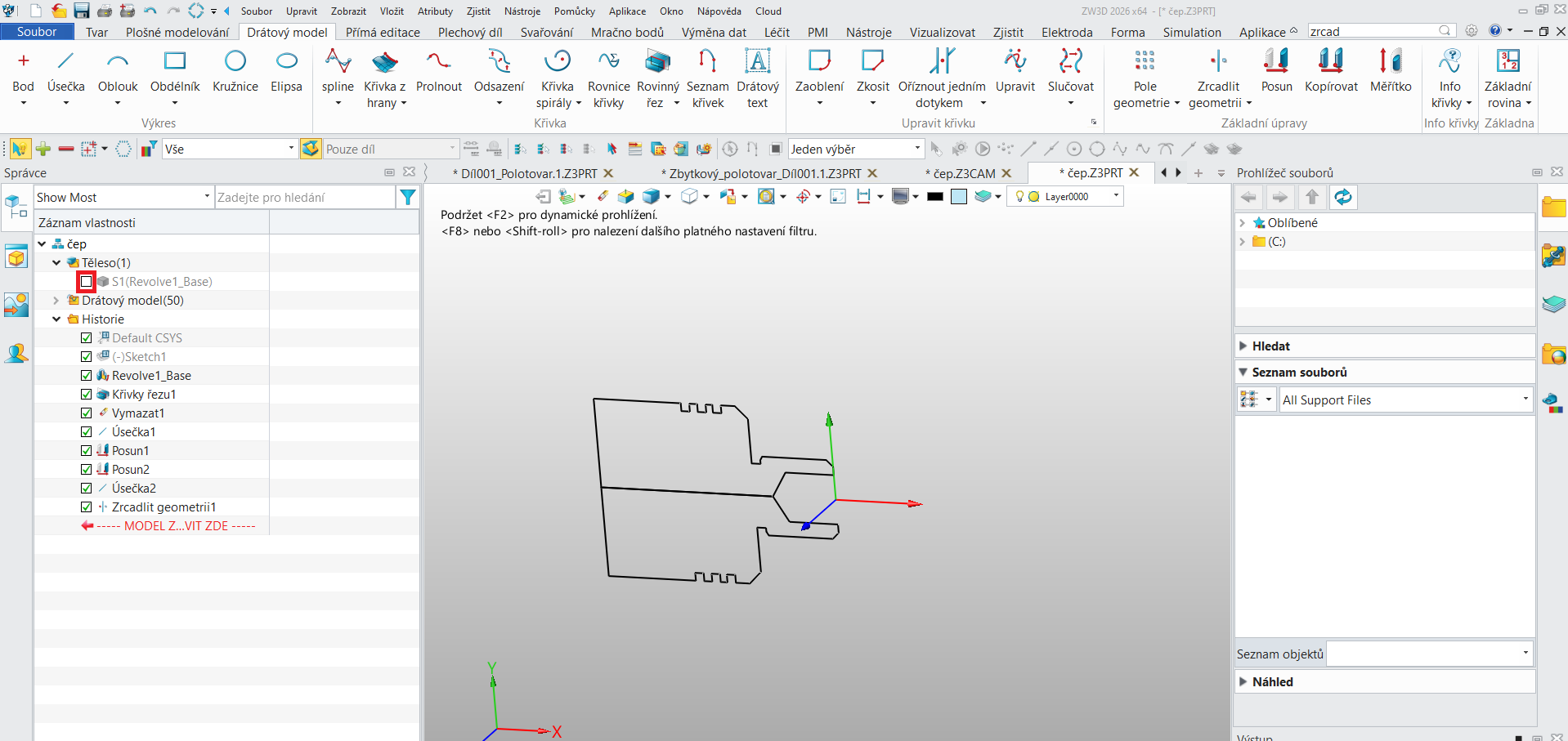1568x741 pixels.
Task: Toggle visibility checkbox of S1(Revolve1_Base)
Action: click(86, 282)
